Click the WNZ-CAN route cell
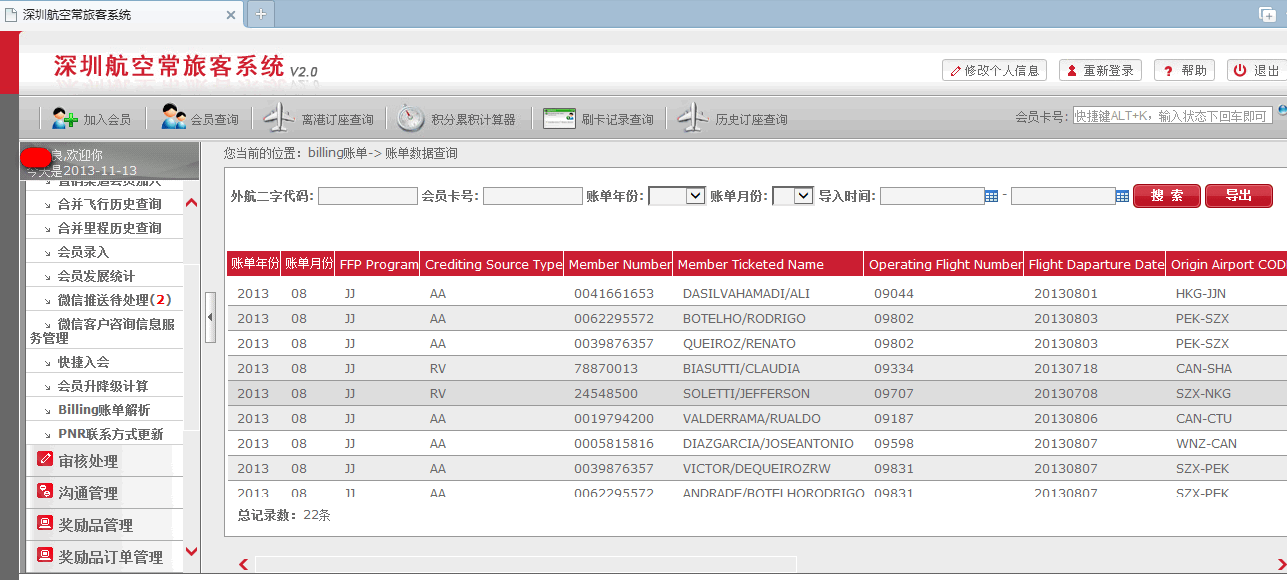 point(1206,444)
